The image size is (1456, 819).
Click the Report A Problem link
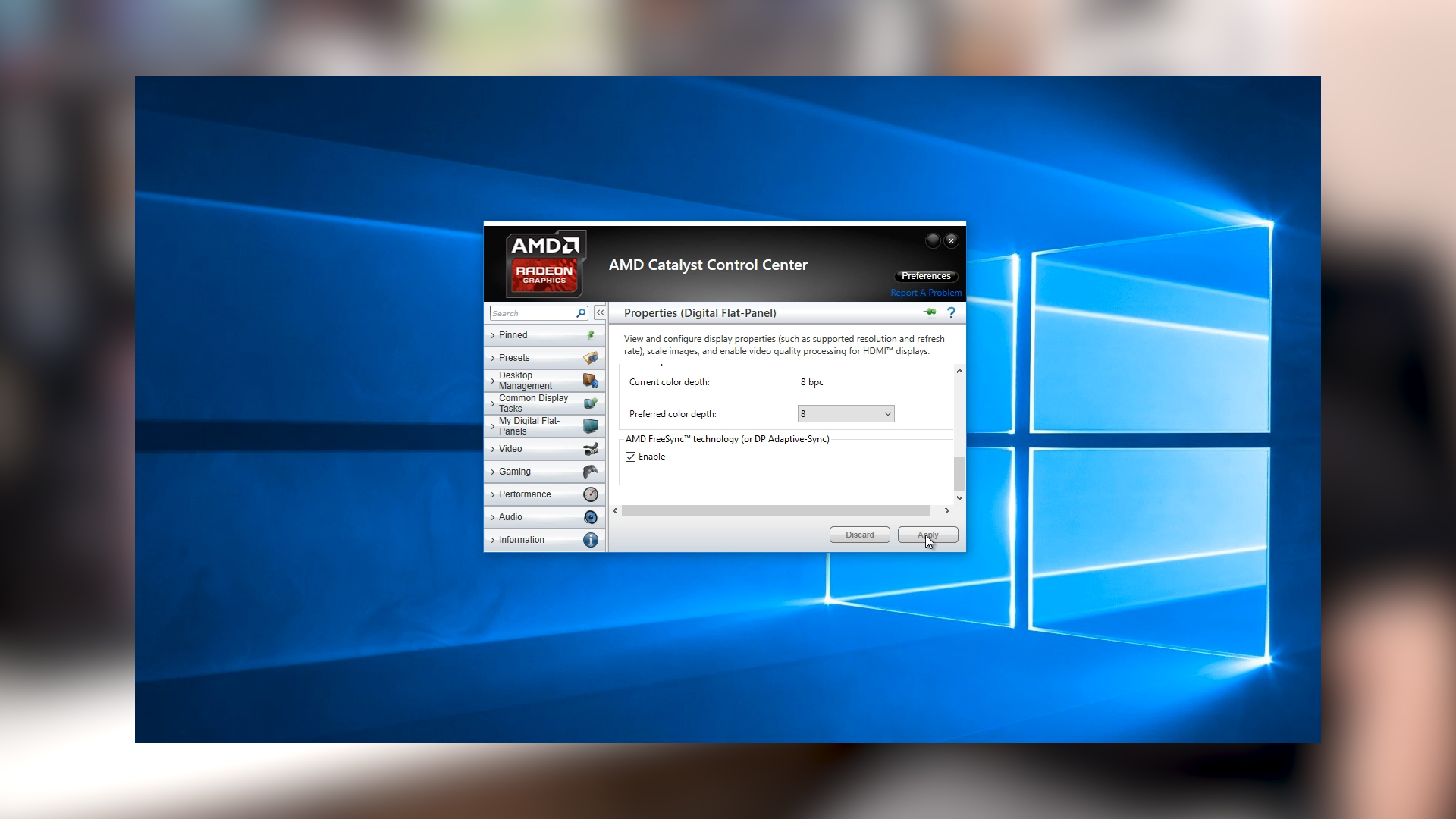click(x=926, y=293)
